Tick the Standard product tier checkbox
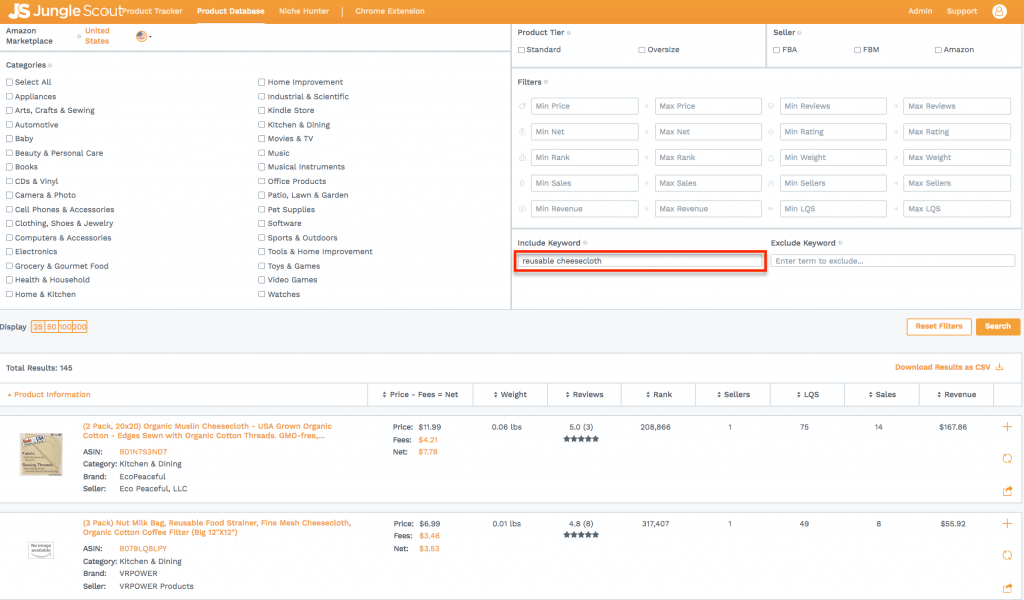1024x600 pixels. coord(521,50)
